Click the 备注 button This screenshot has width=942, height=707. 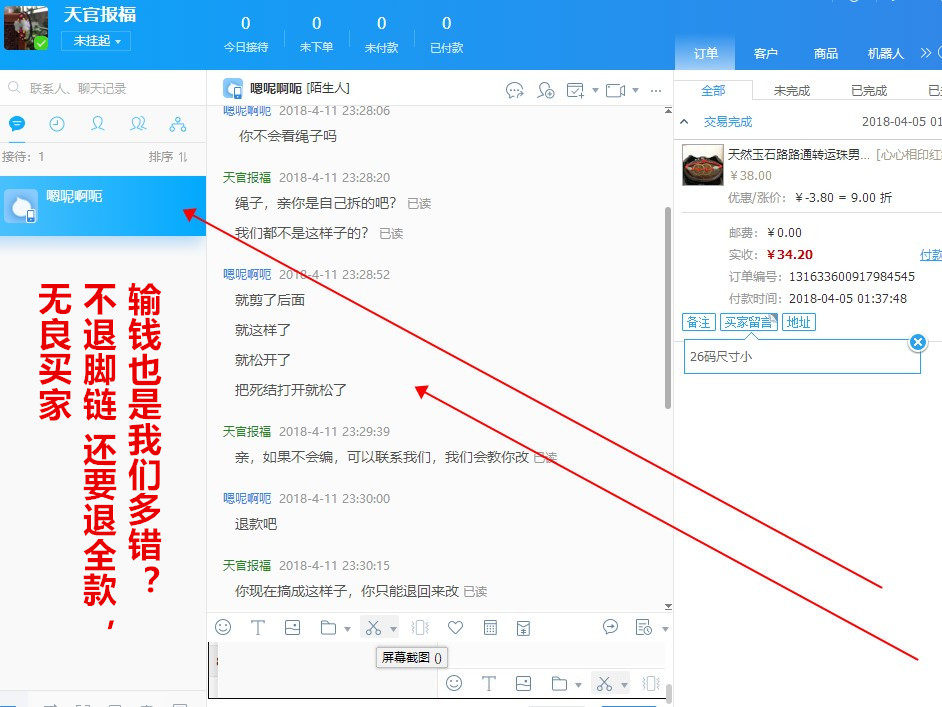(699, 322)
